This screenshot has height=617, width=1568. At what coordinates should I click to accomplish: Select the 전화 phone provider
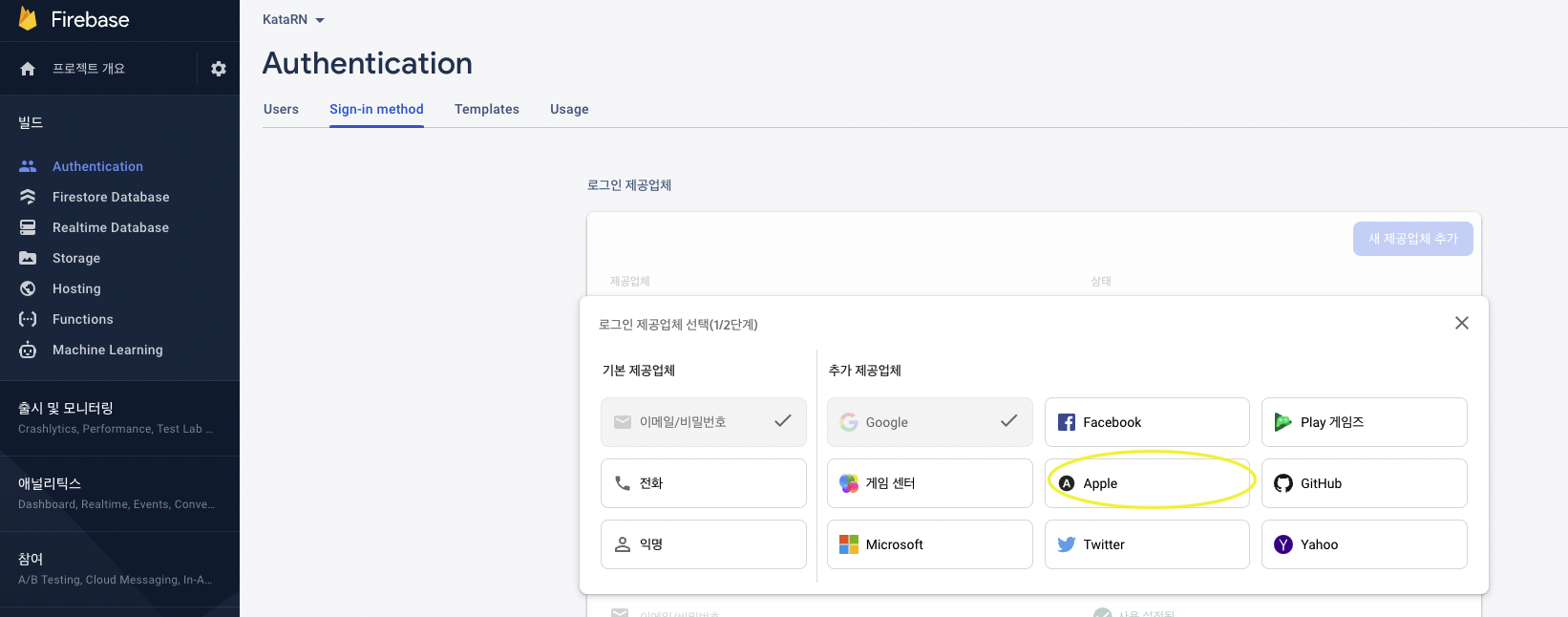[704, 483]
